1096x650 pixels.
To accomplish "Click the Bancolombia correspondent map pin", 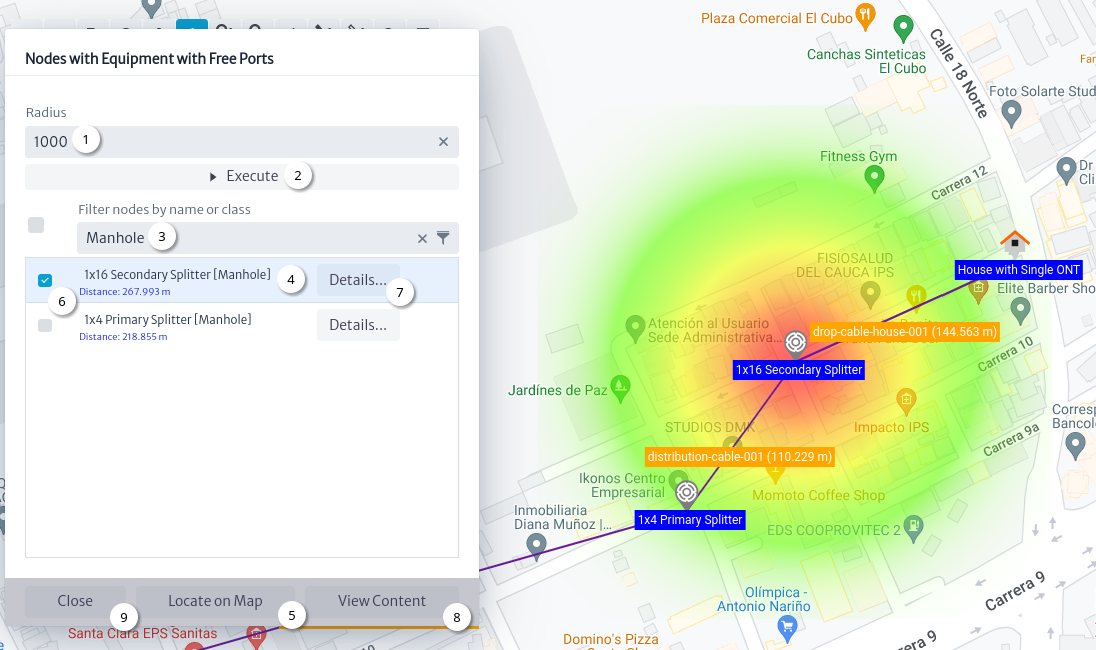I will coord(1075,445).
